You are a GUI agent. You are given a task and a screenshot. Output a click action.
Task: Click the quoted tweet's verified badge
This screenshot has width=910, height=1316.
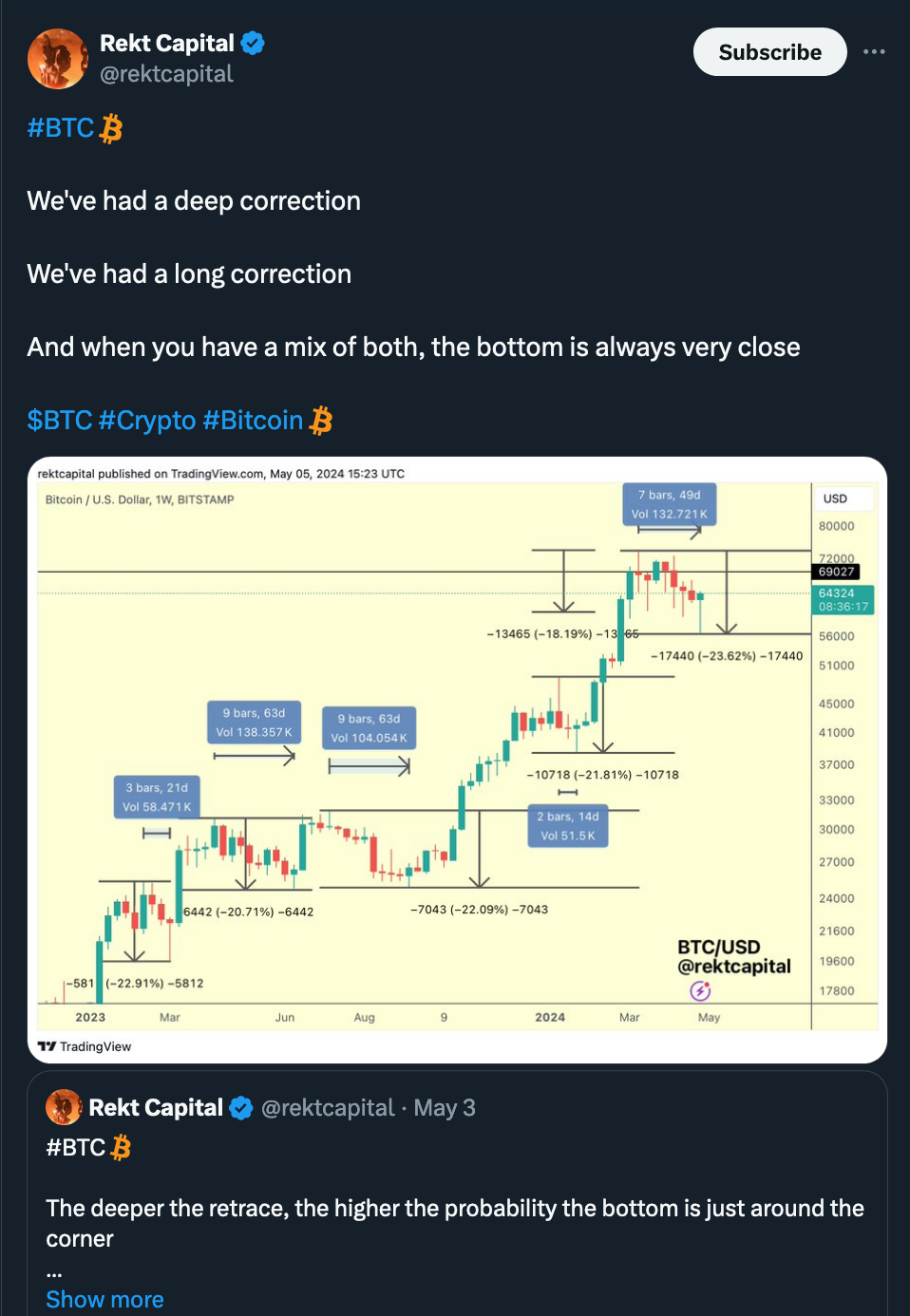[x=241, y=1108]
